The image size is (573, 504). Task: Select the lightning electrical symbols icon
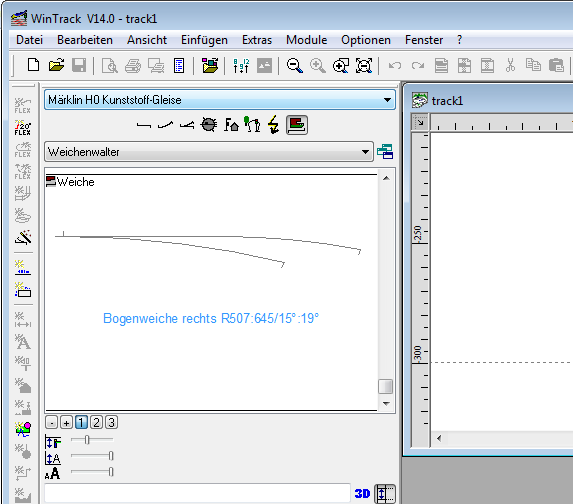273,125
